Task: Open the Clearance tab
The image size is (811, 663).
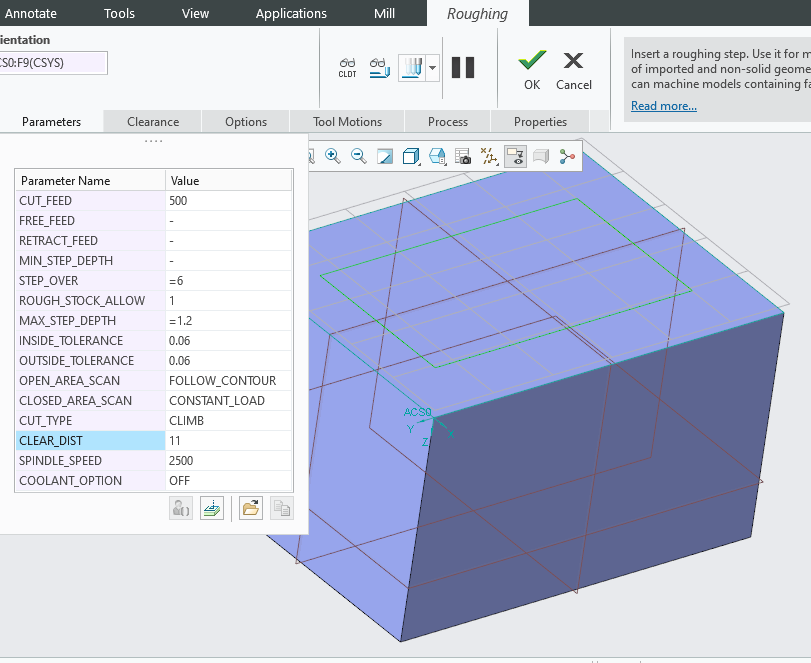Action: (153, 122)
